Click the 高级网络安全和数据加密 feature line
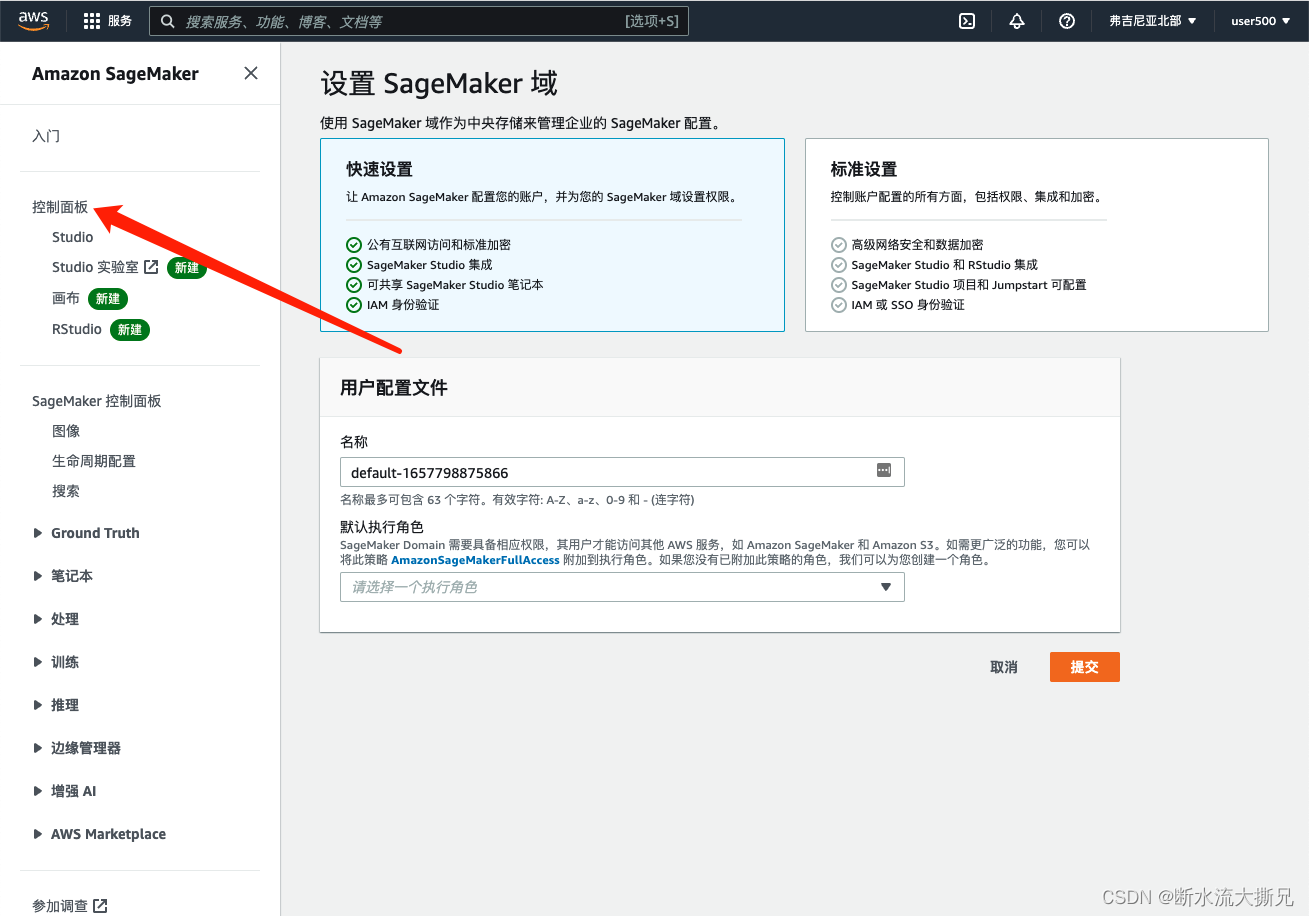This screenshot has height=916, width=1309. pos(917,244)
